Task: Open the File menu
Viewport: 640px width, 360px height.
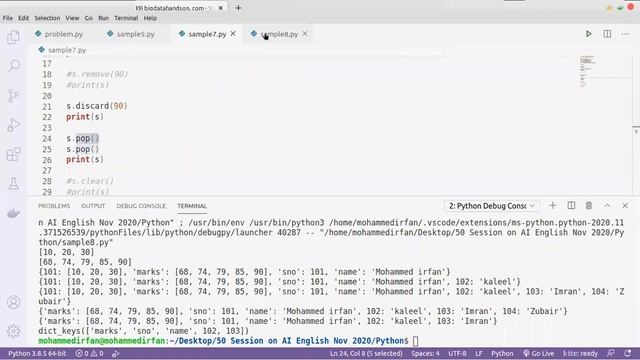Action: pyautogui.click(x=7, y=18)
